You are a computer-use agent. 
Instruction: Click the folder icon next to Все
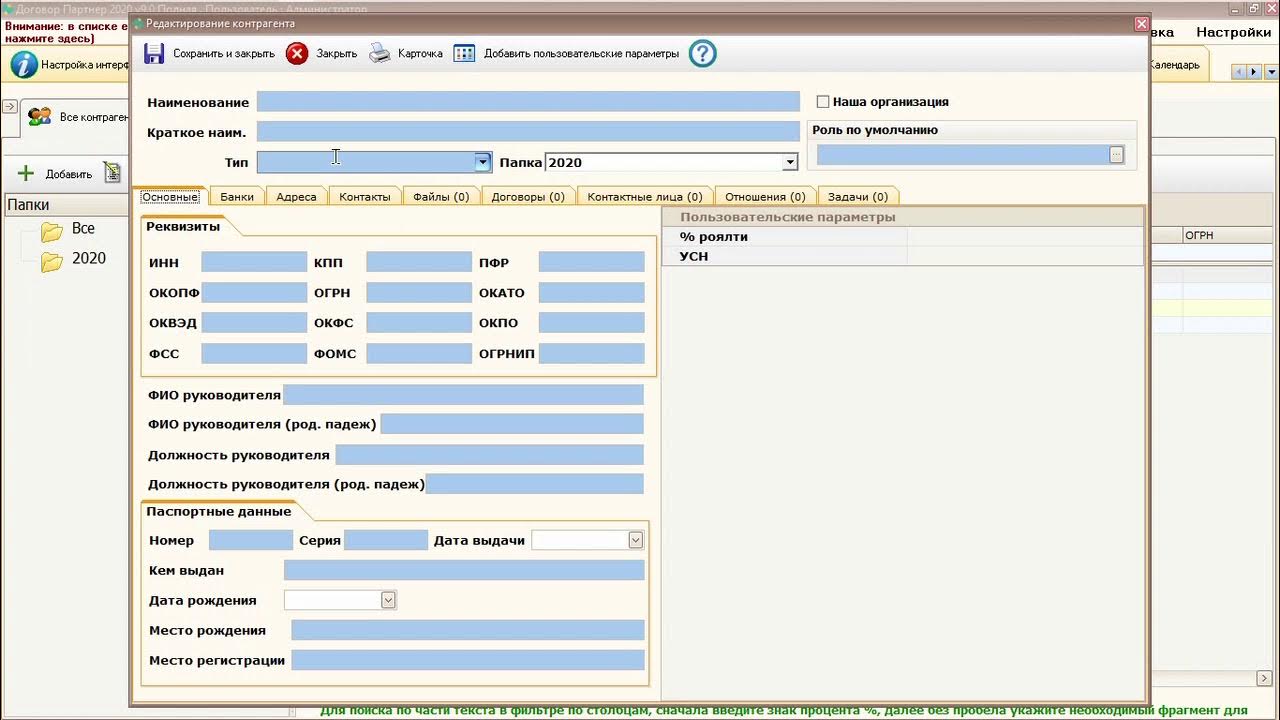tap(52, 231)
